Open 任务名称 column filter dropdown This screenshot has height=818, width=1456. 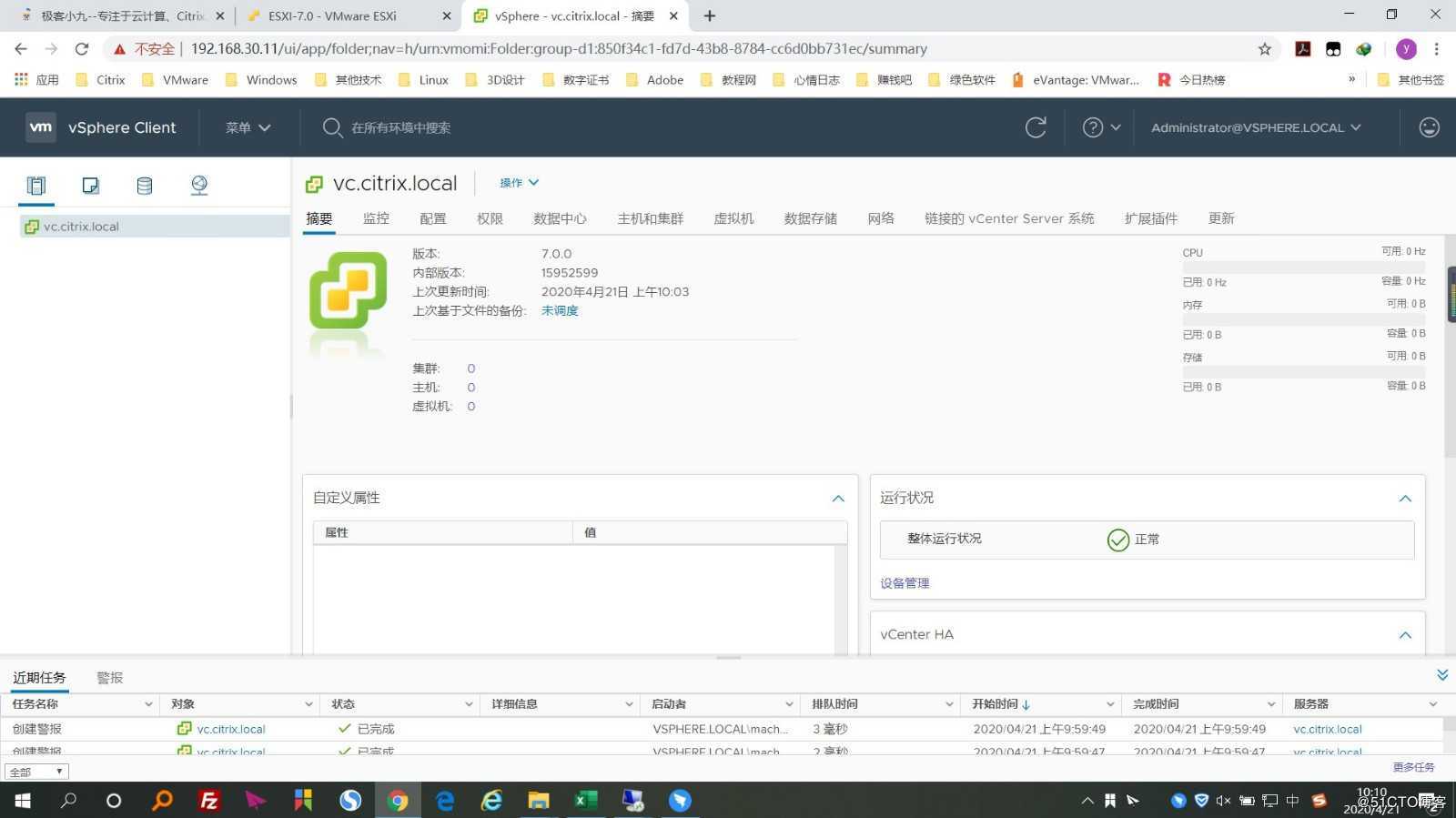[x=148, y=704]
